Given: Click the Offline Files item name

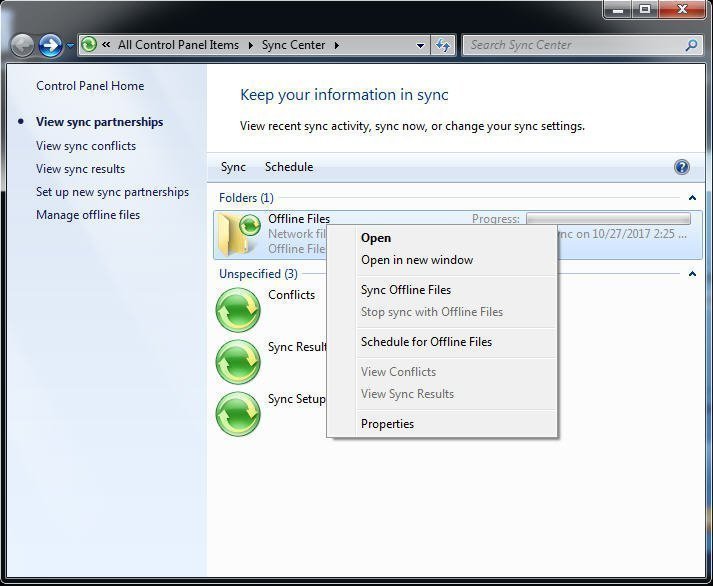Looking at the screenshot, I should coord(299,219).
